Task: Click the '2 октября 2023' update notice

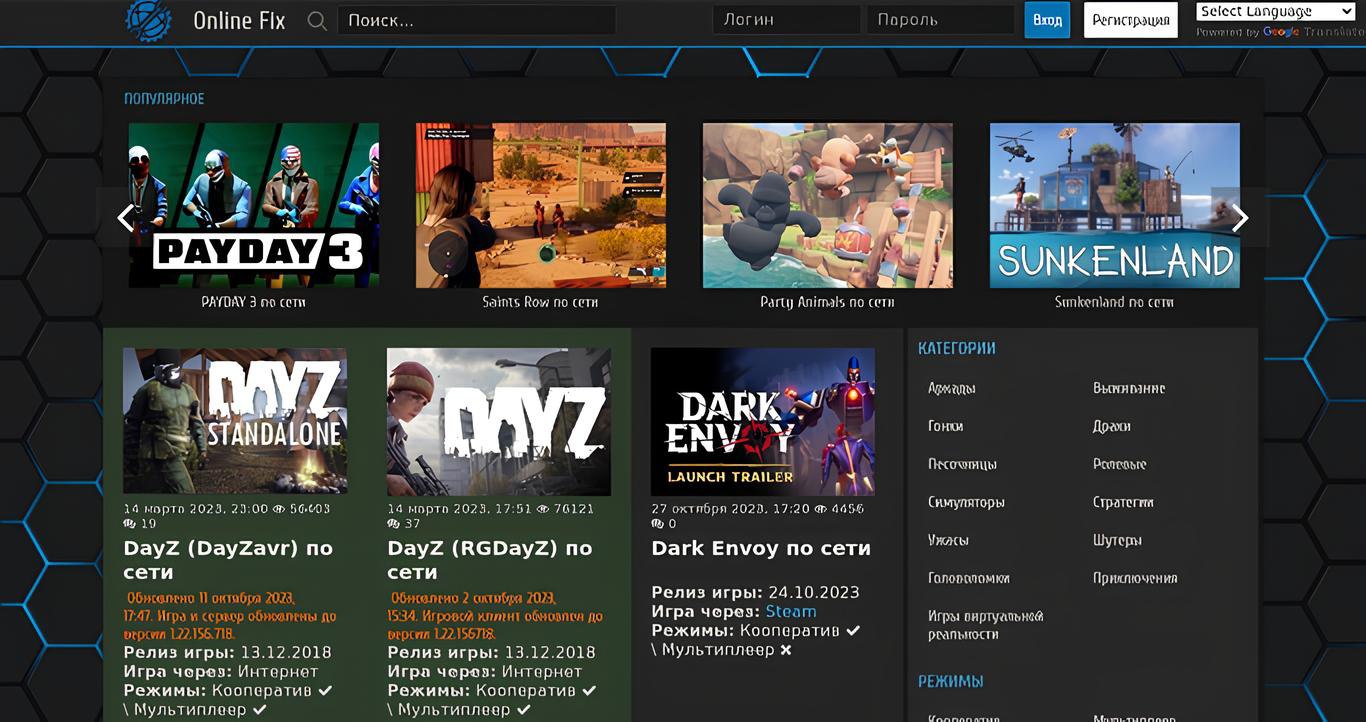Action: 495,615
